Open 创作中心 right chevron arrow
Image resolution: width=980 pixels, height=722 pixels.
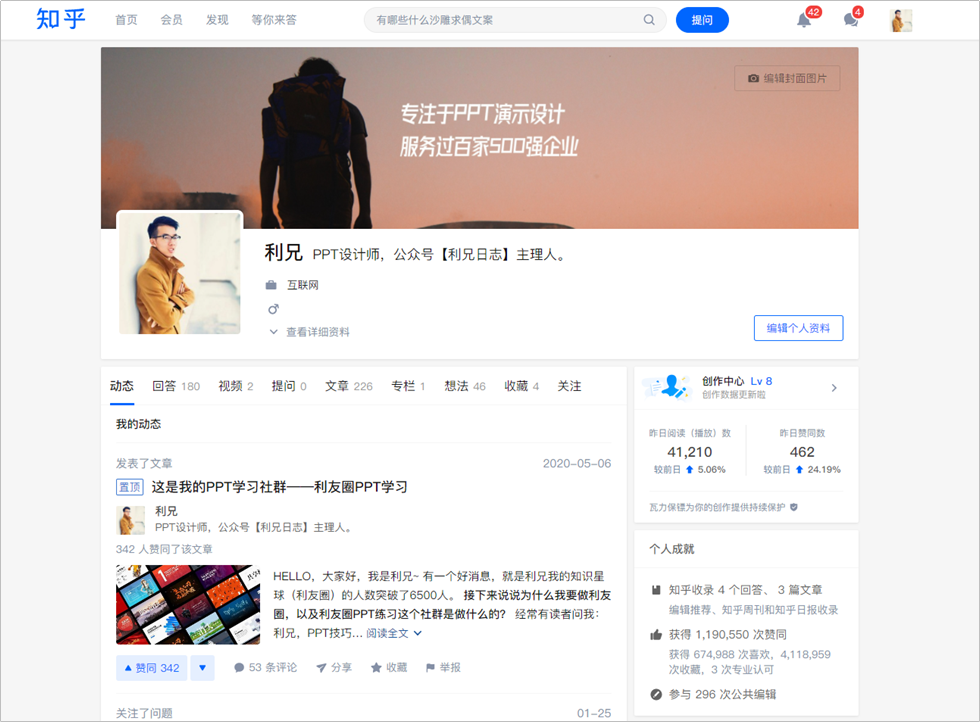(834, 388)
